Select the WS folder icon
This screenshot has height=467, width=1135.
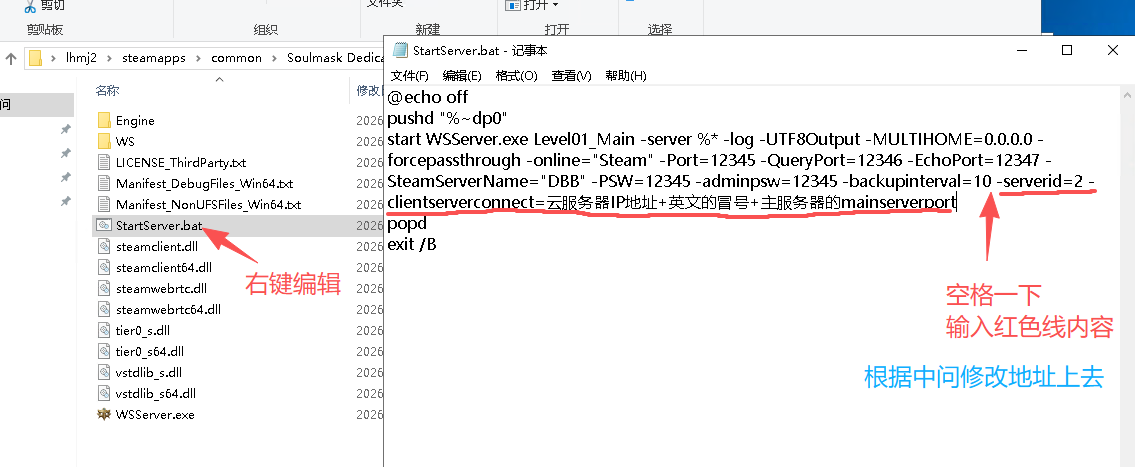[x=104, y=141]
